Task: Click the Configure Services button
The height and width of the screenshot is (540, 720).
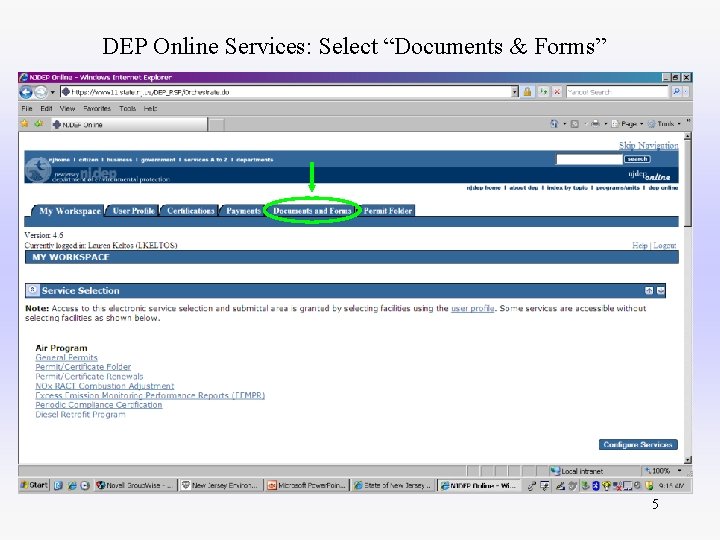Action: pos(638,444)
